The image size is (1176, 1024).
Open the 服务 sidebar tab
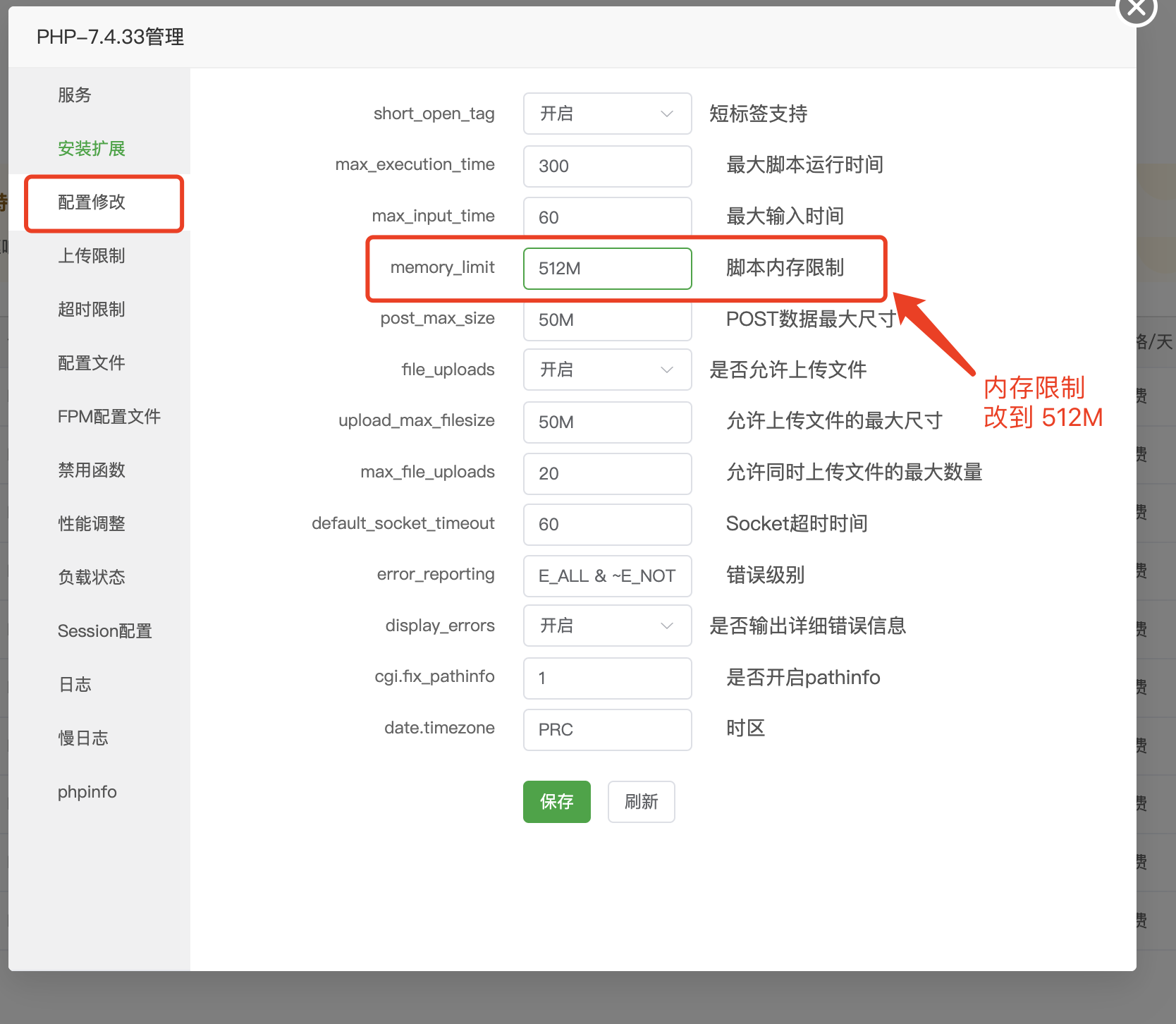pyautogui.click(x=75, y=95)
